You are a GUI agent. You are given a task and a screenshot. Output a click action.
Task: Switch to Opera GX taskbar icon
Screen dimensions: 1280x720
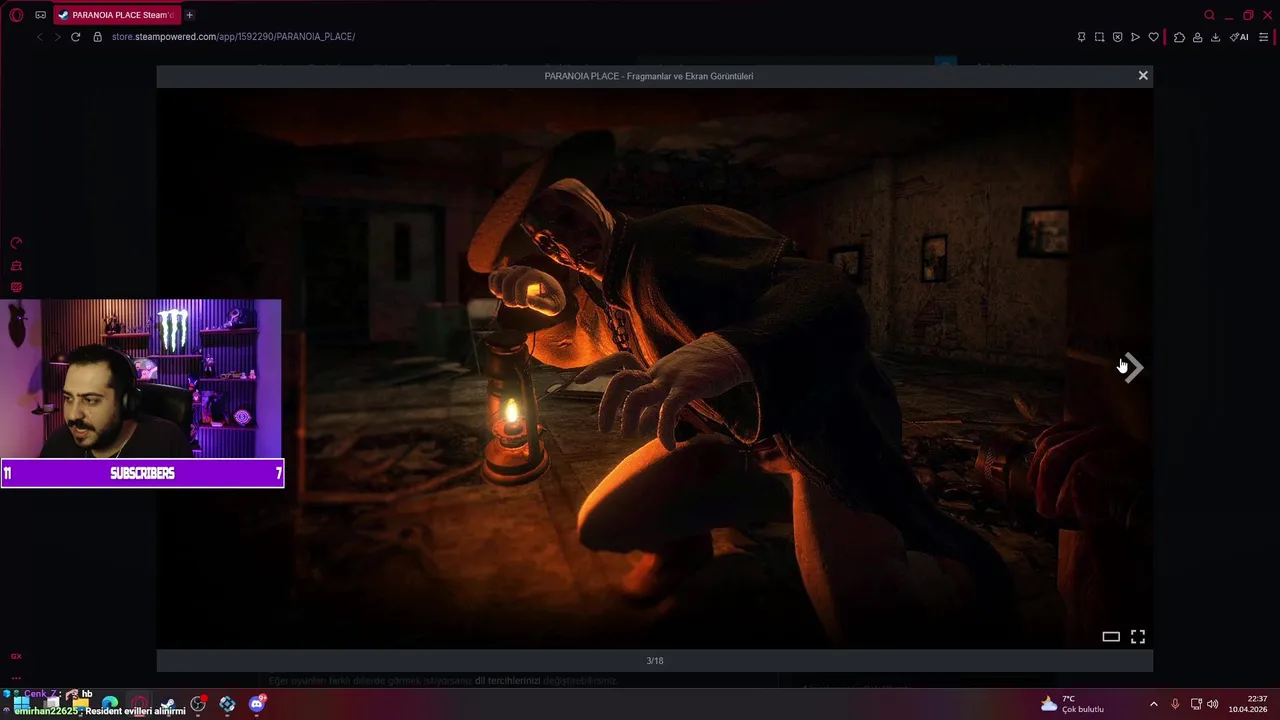(x=139, y=704)
